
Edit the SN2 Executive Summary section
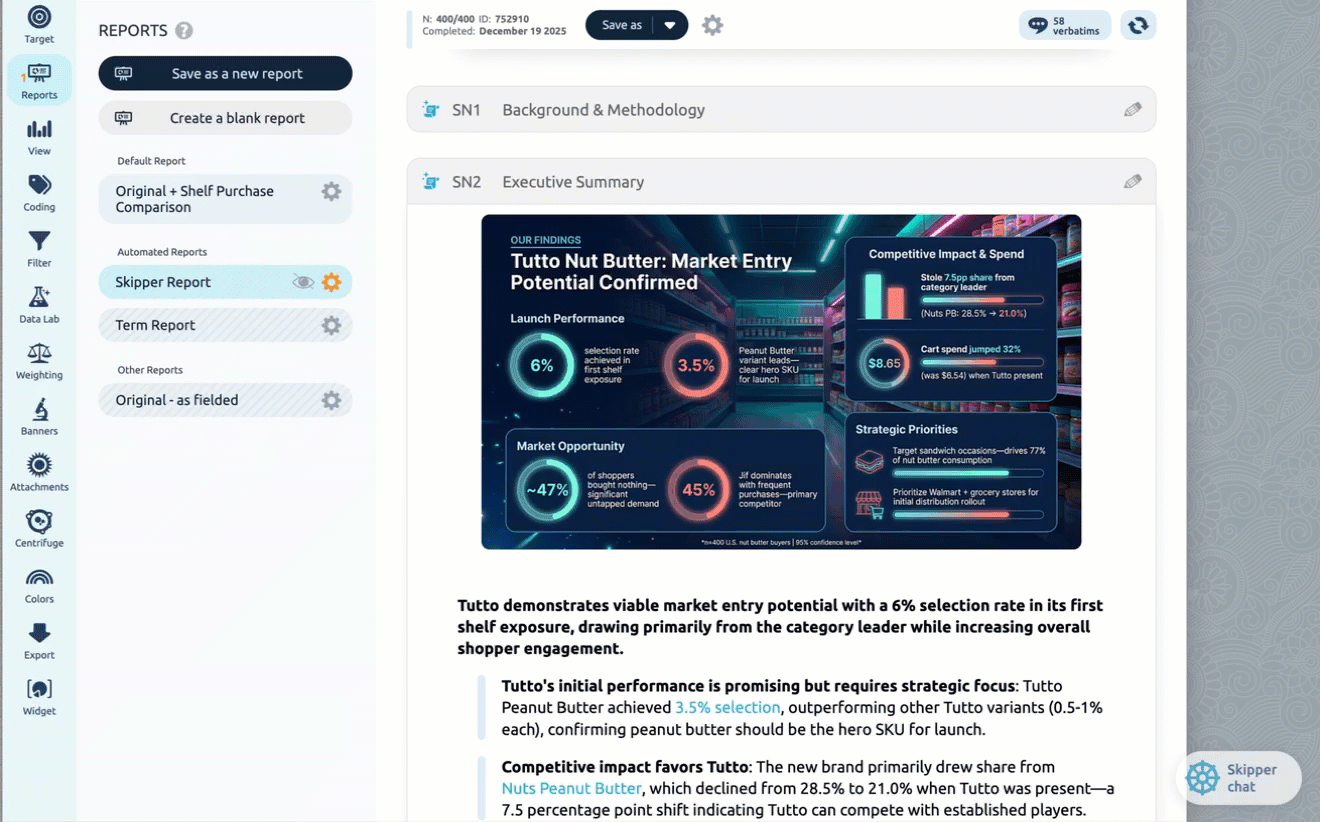pyautogui.click(x=1132, y=182)
